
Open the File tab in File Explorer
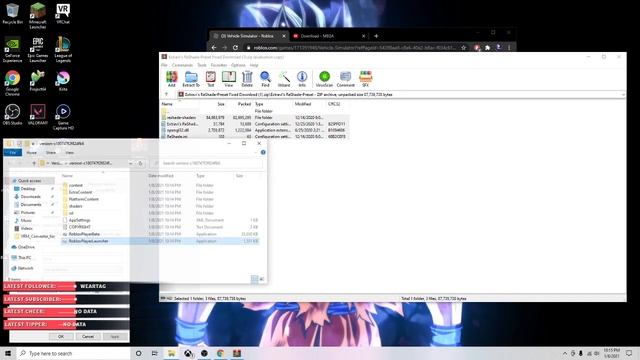click(13, 152)
